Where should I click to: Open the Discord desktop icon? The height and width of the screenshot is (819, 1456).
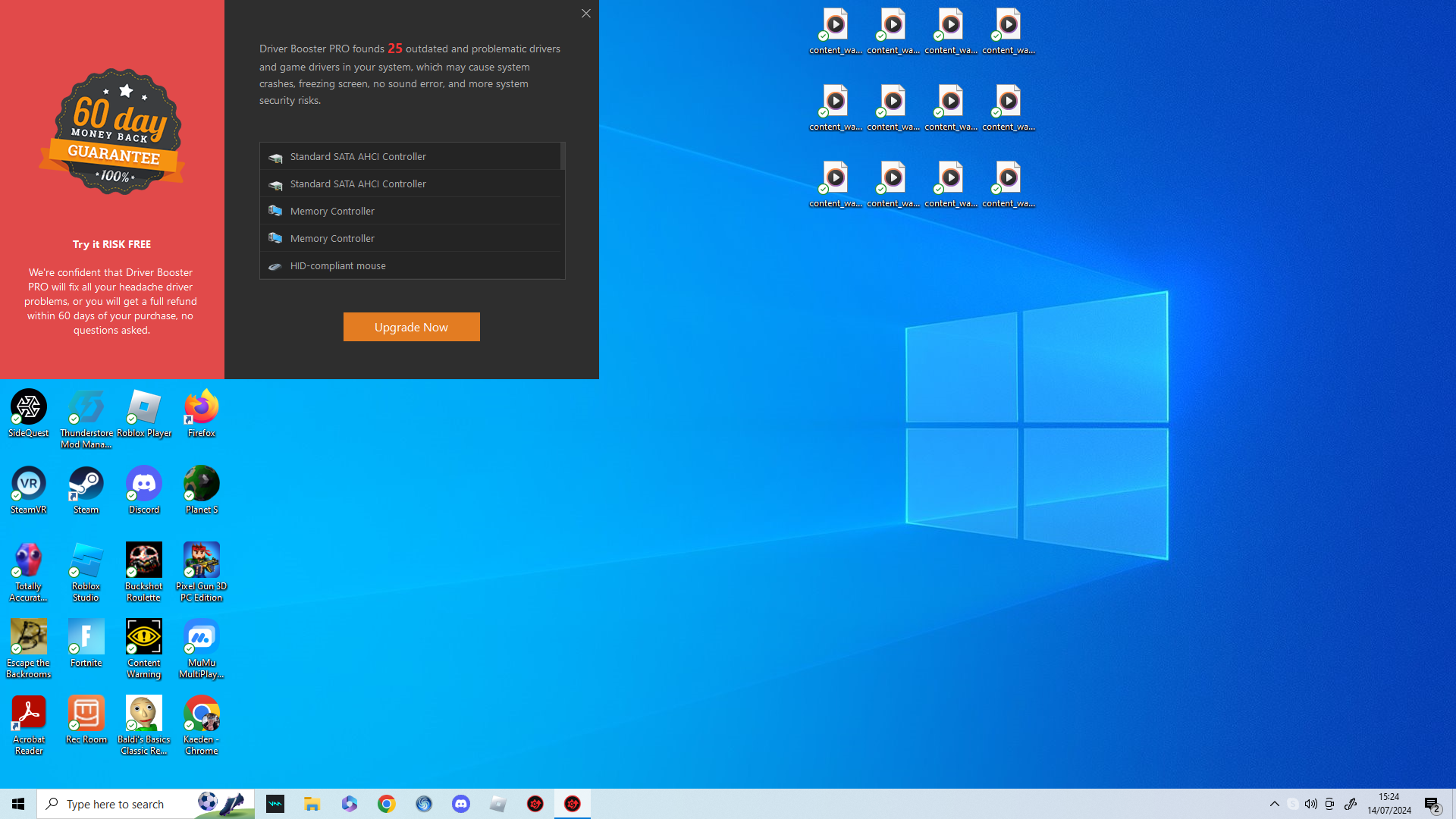click(x=143, y=484)
